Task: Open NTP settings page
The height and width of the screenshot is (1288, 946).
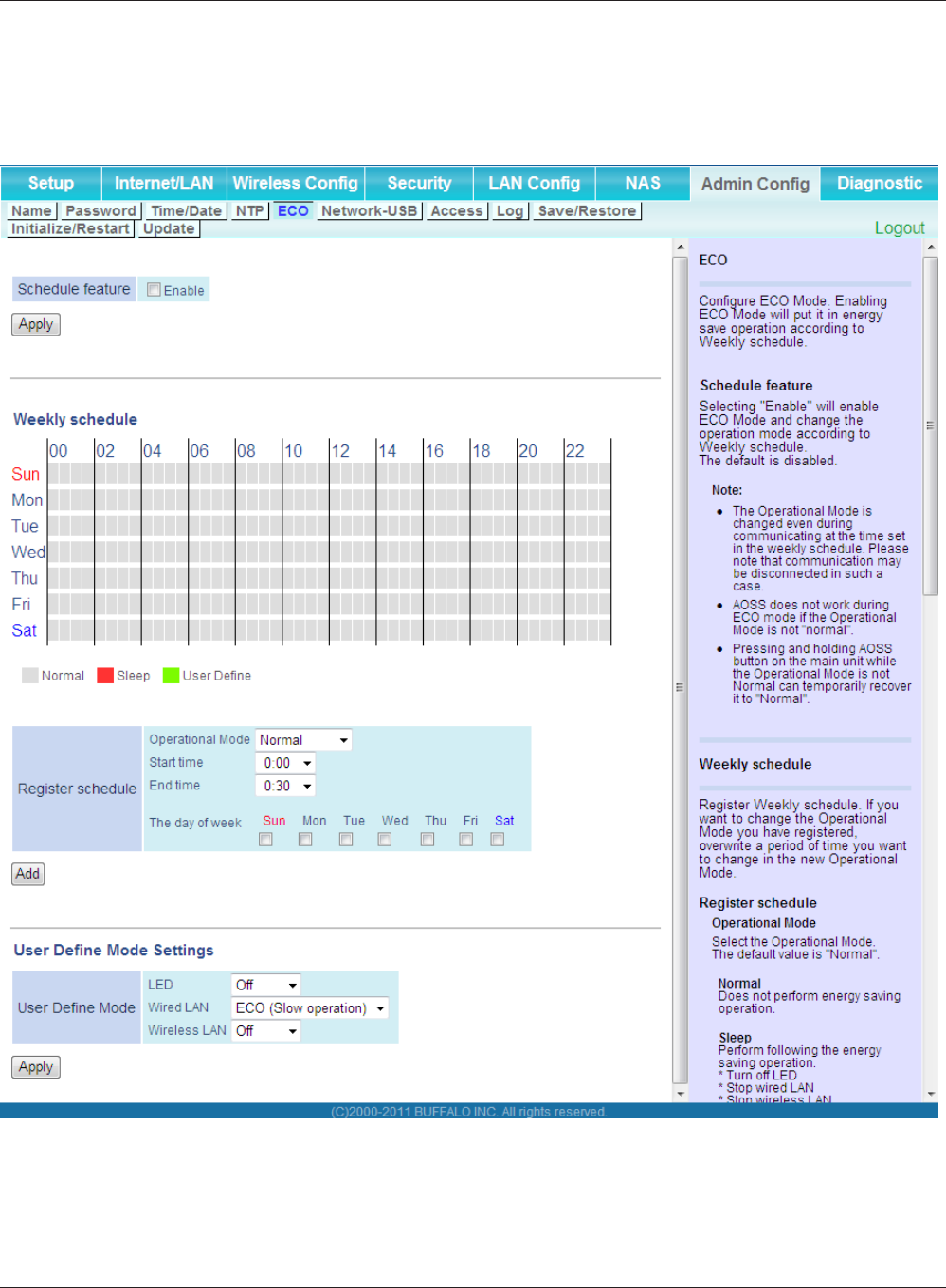Action: (x=250, y=210)
